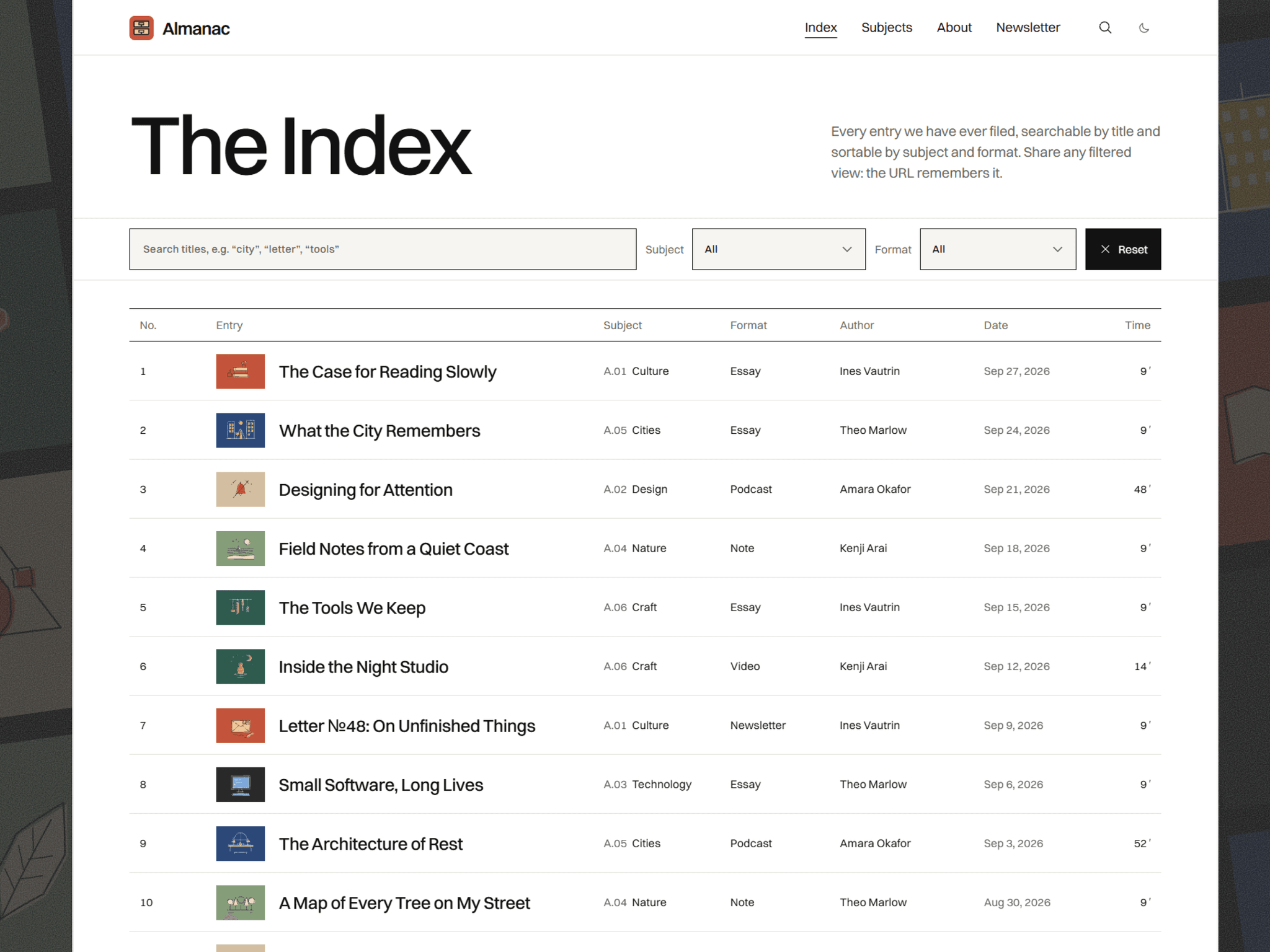Image resolution: width=1270 pixels, height=952 pixels.
Task: Open the Newsletter nav link
Action: pyautogui.click(x=1028, y=28)
